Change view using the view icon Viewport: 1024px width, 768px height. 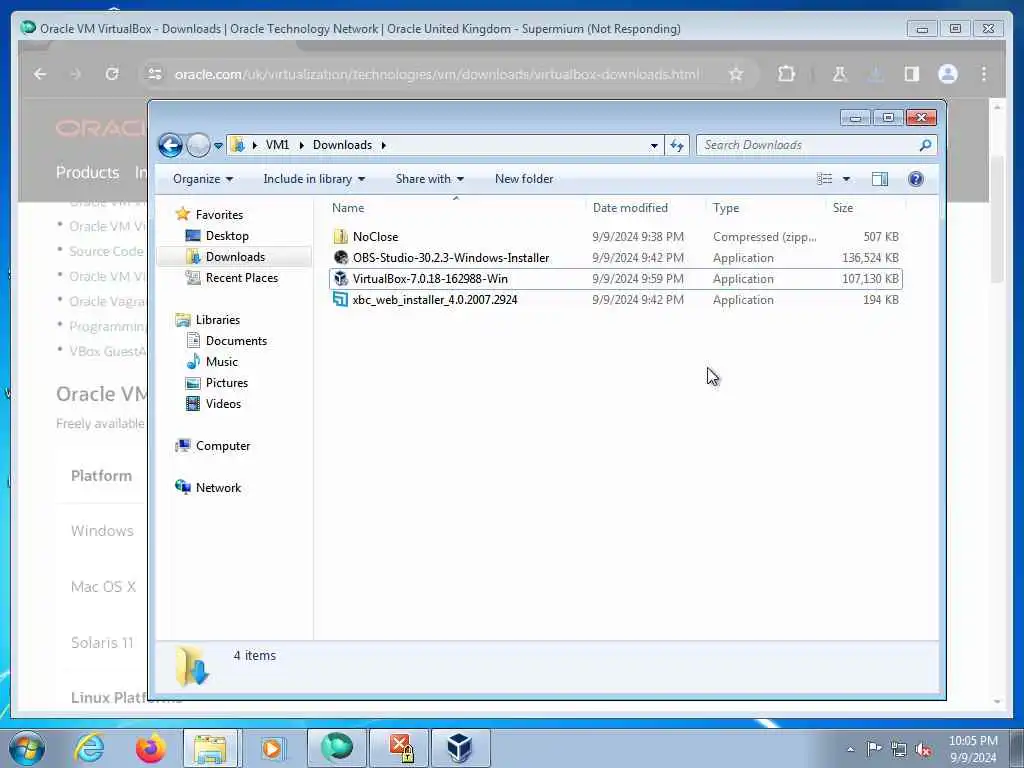pos(825,179)
